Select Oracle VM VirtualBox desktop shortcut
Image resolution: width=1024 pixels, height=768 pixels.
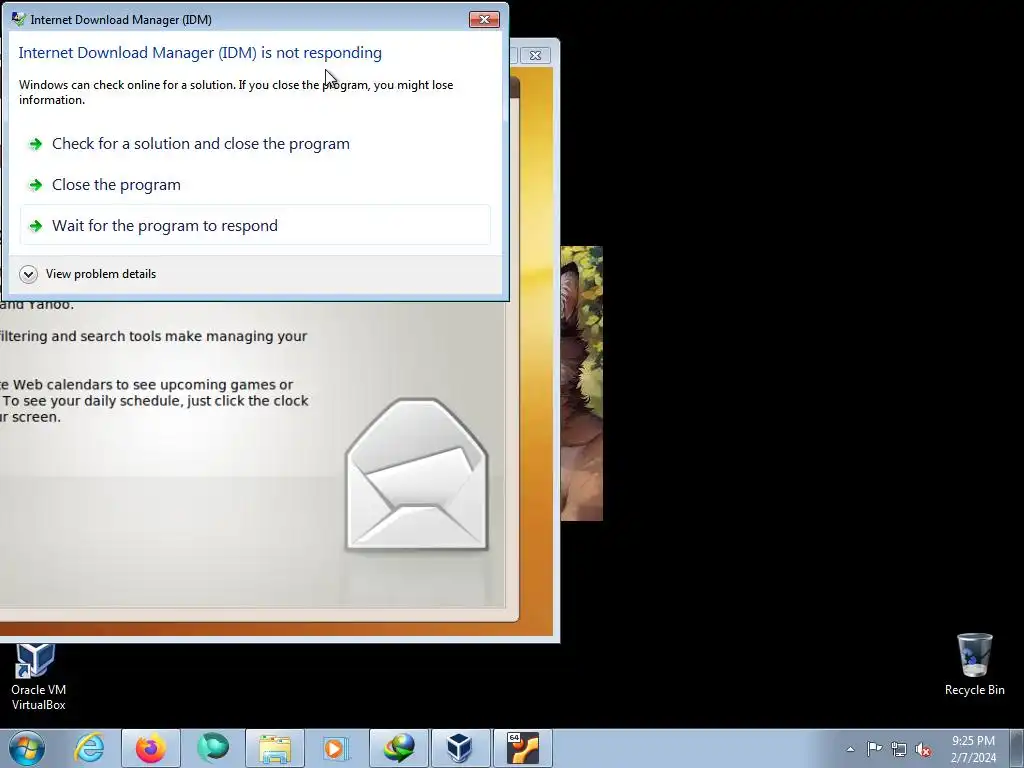point(38,677)
